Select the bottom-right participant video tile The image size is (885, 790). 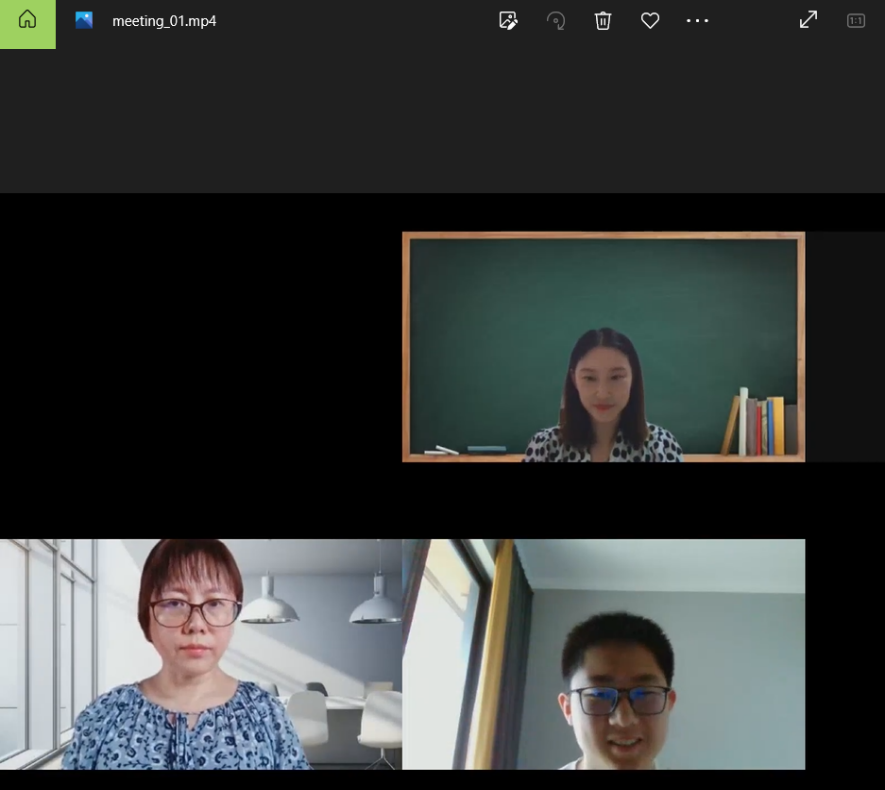pos(603,654)
